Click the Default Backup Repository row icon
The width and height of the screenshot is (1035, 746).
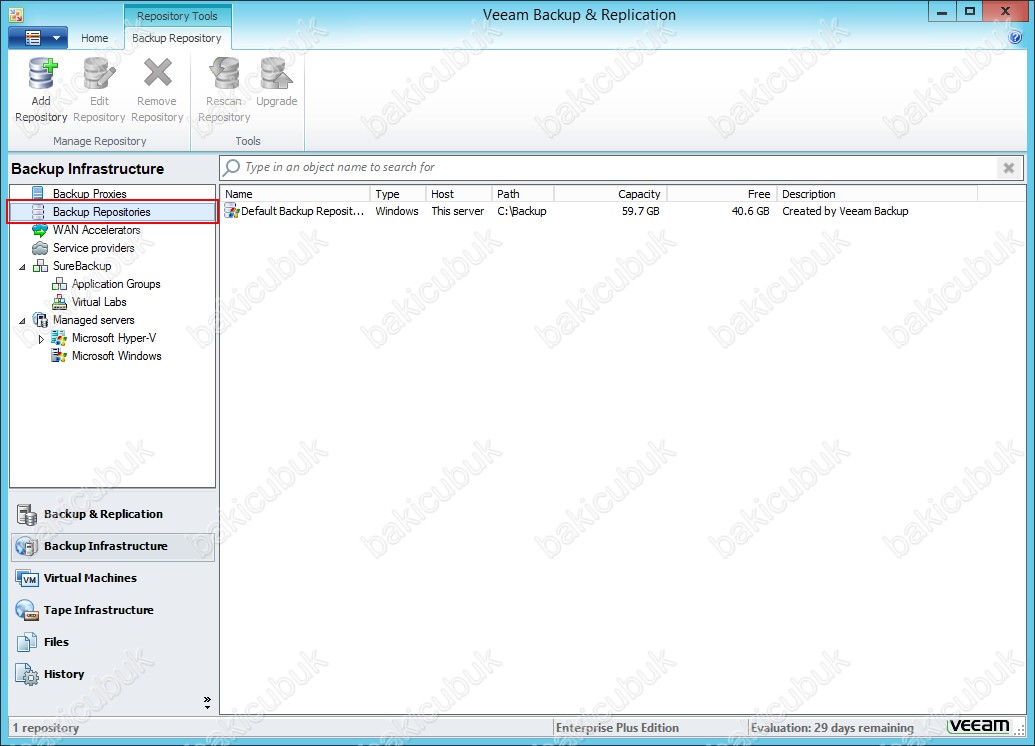click(x=232, y=211)
